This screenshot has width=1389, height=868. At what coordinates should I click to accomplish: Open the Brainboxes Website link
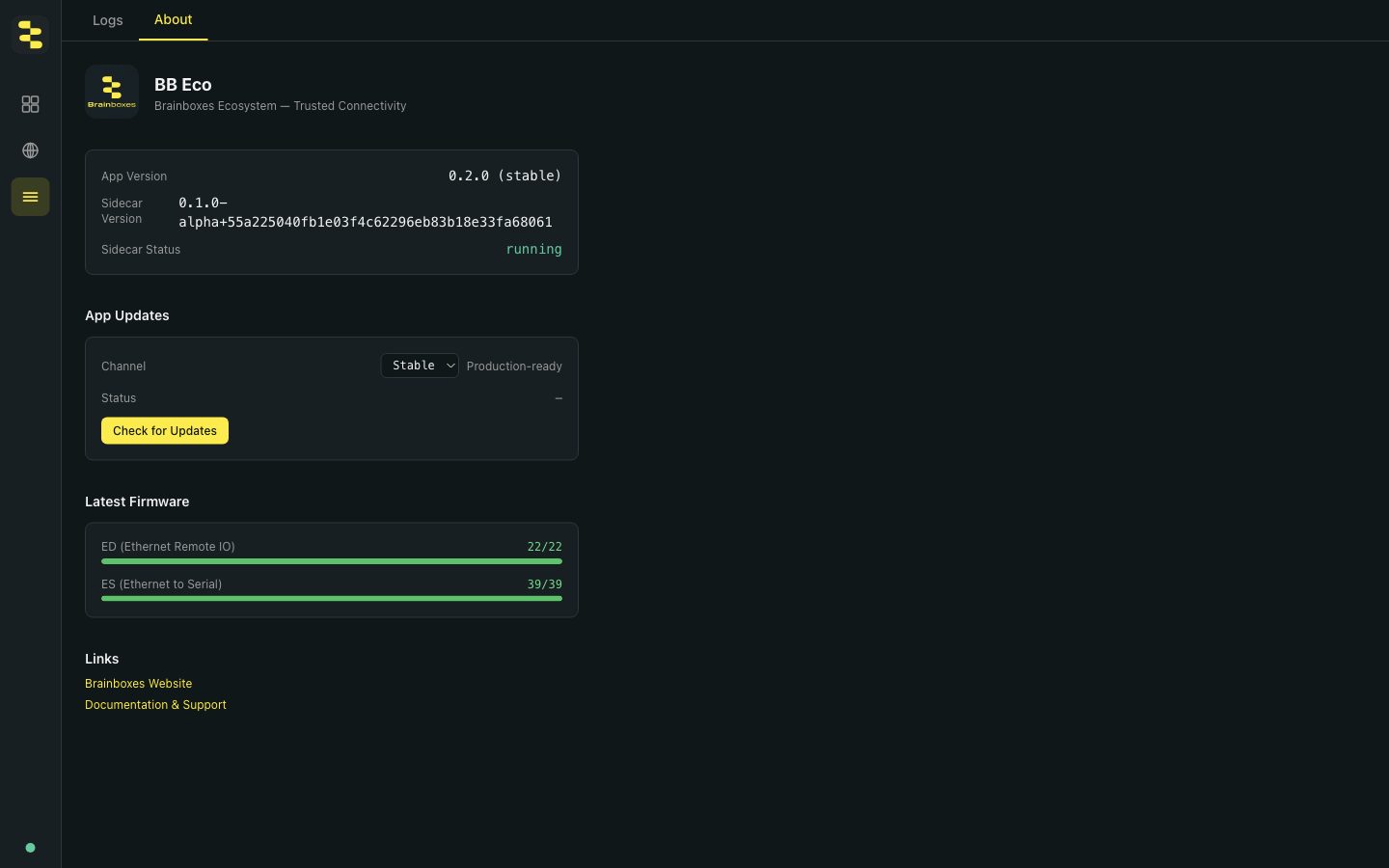pos(139,684)
